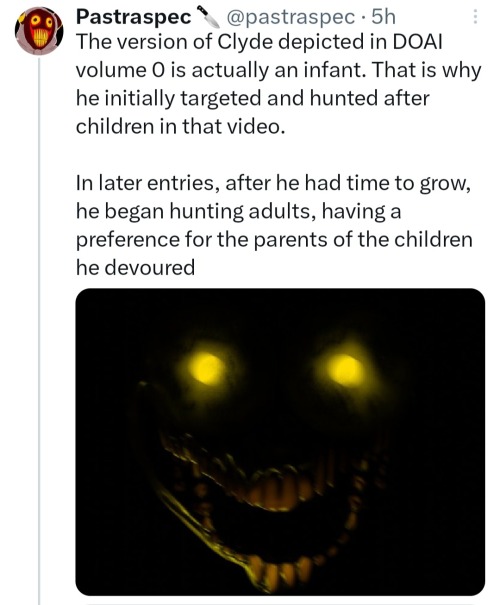The width and height of the screenshot is (500, 605).
Task: Click the left glowing yellow eye in the image
Action: pyautogui.click(x=208, y=368)
